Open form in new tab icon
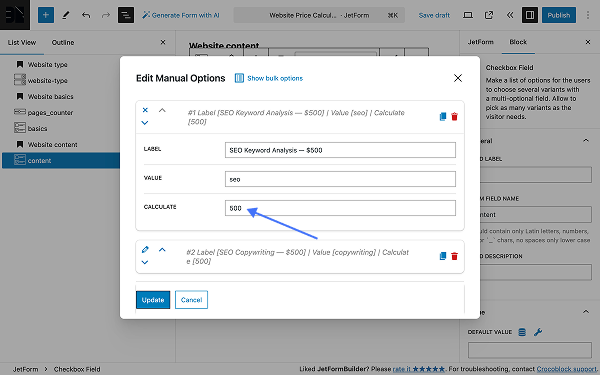 click(489, 15)
